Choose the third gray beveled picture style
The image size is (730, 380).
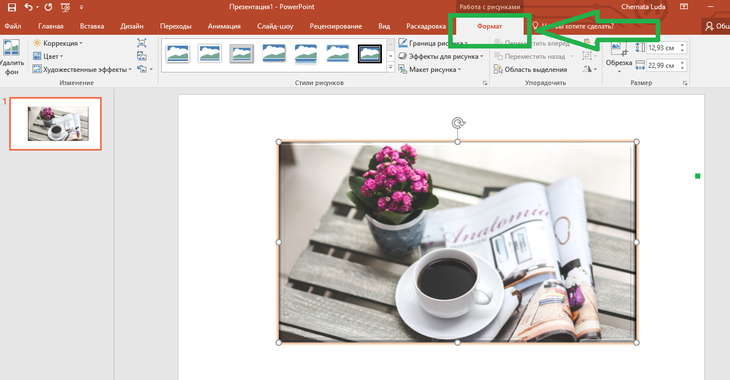[242, 54]
